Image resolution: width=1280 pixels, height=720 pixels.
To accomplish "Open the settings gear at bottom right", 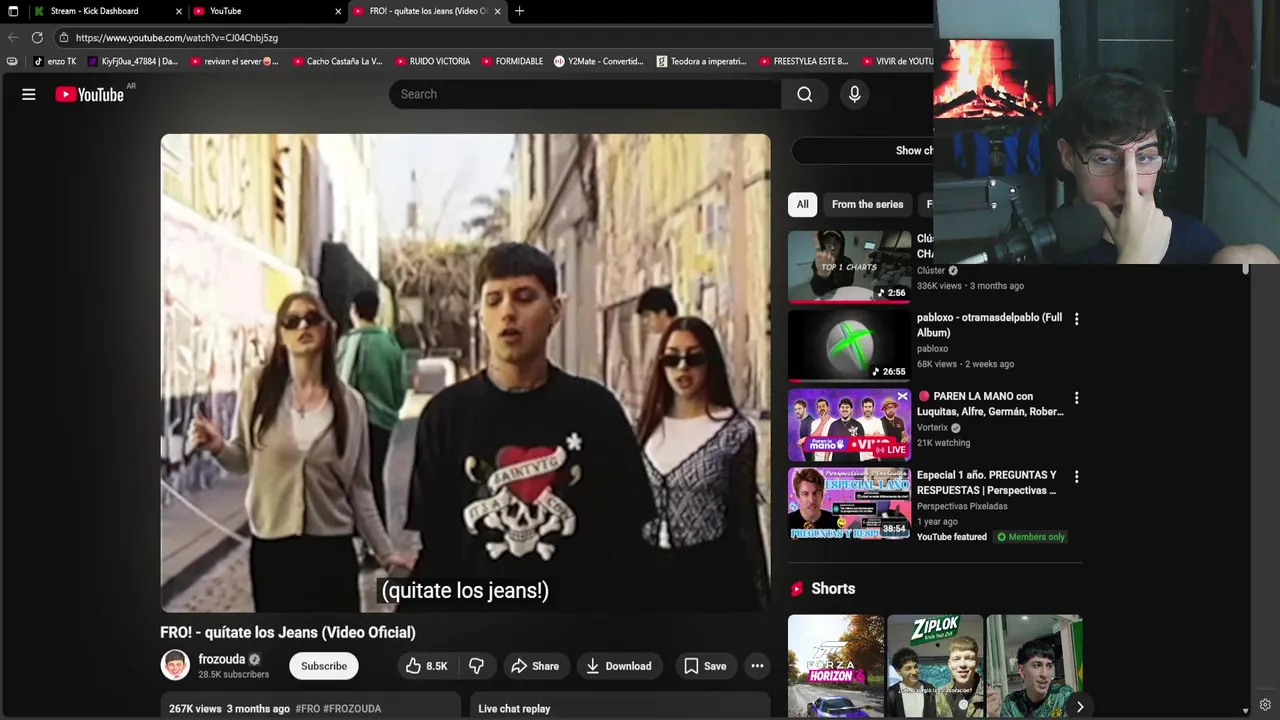I will tap(1265, 705).
